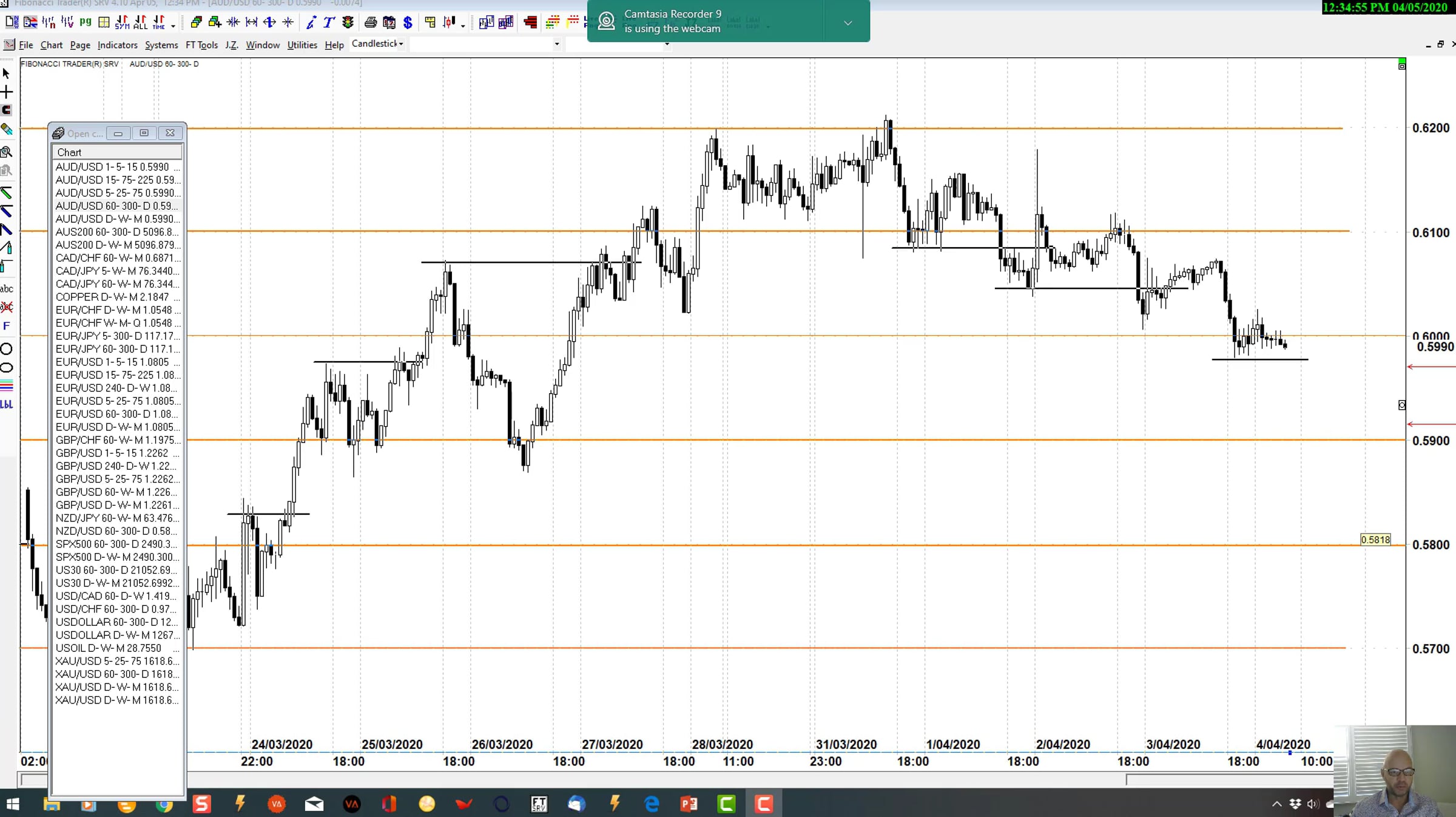The height and width of the screenshot is (817, 1456).
Task: Click the SYM symbol toggle icon
Action: (122, 22)
